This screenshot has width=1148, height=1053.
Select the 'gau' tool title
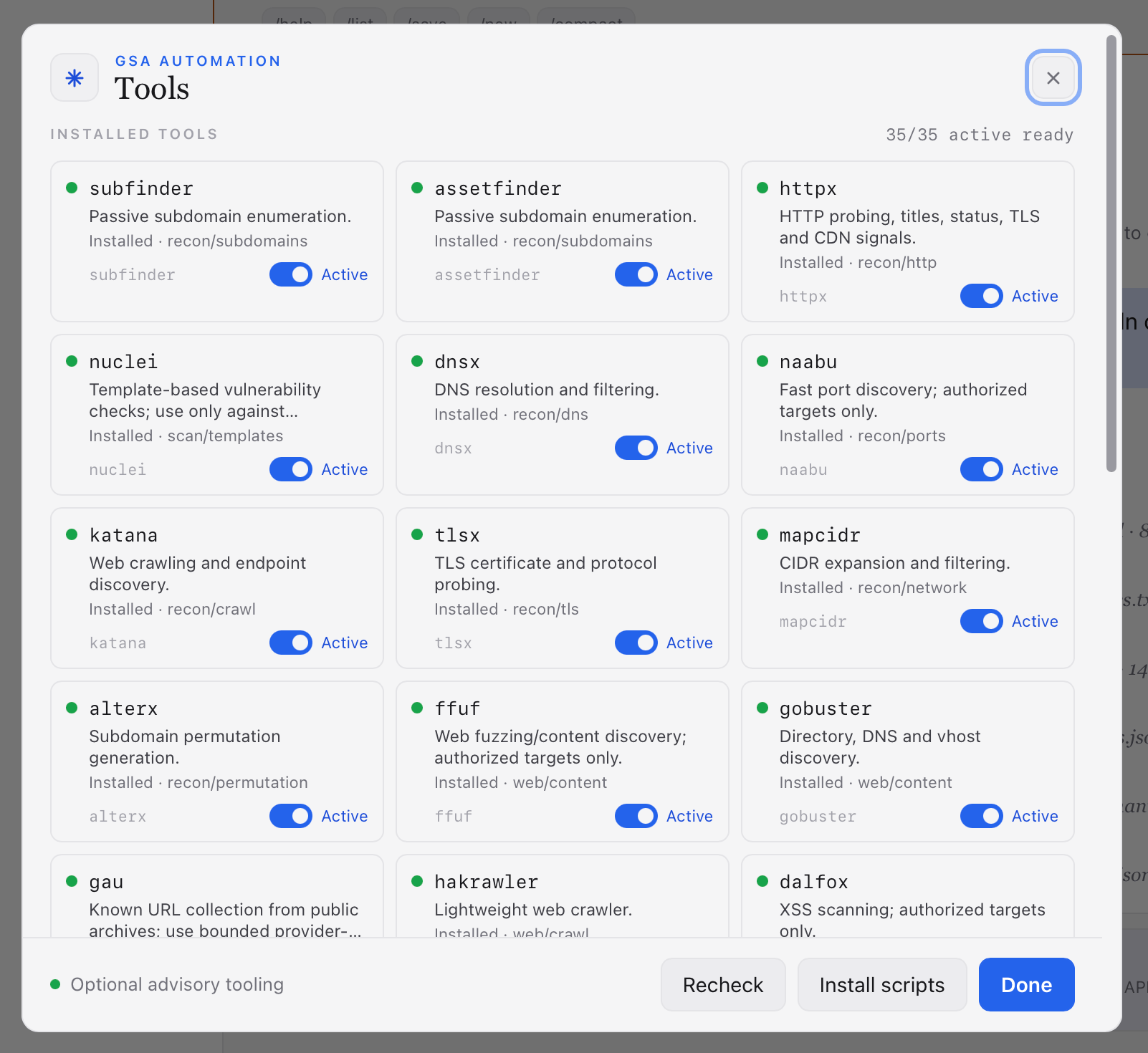pyautogui.click(x=106, y=883)
